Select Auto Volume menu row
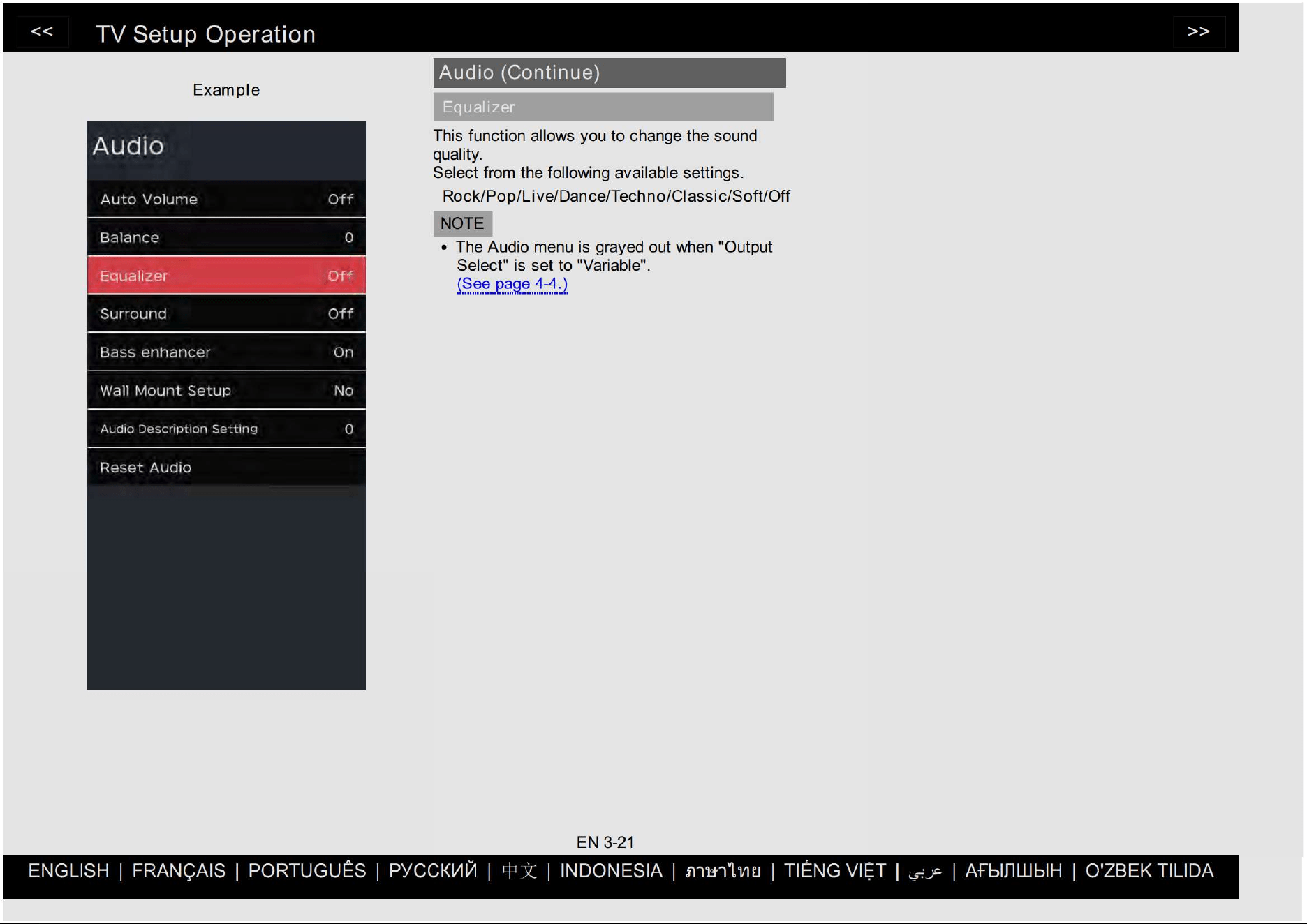1307x924 pixels. click(x=226, y=199)
